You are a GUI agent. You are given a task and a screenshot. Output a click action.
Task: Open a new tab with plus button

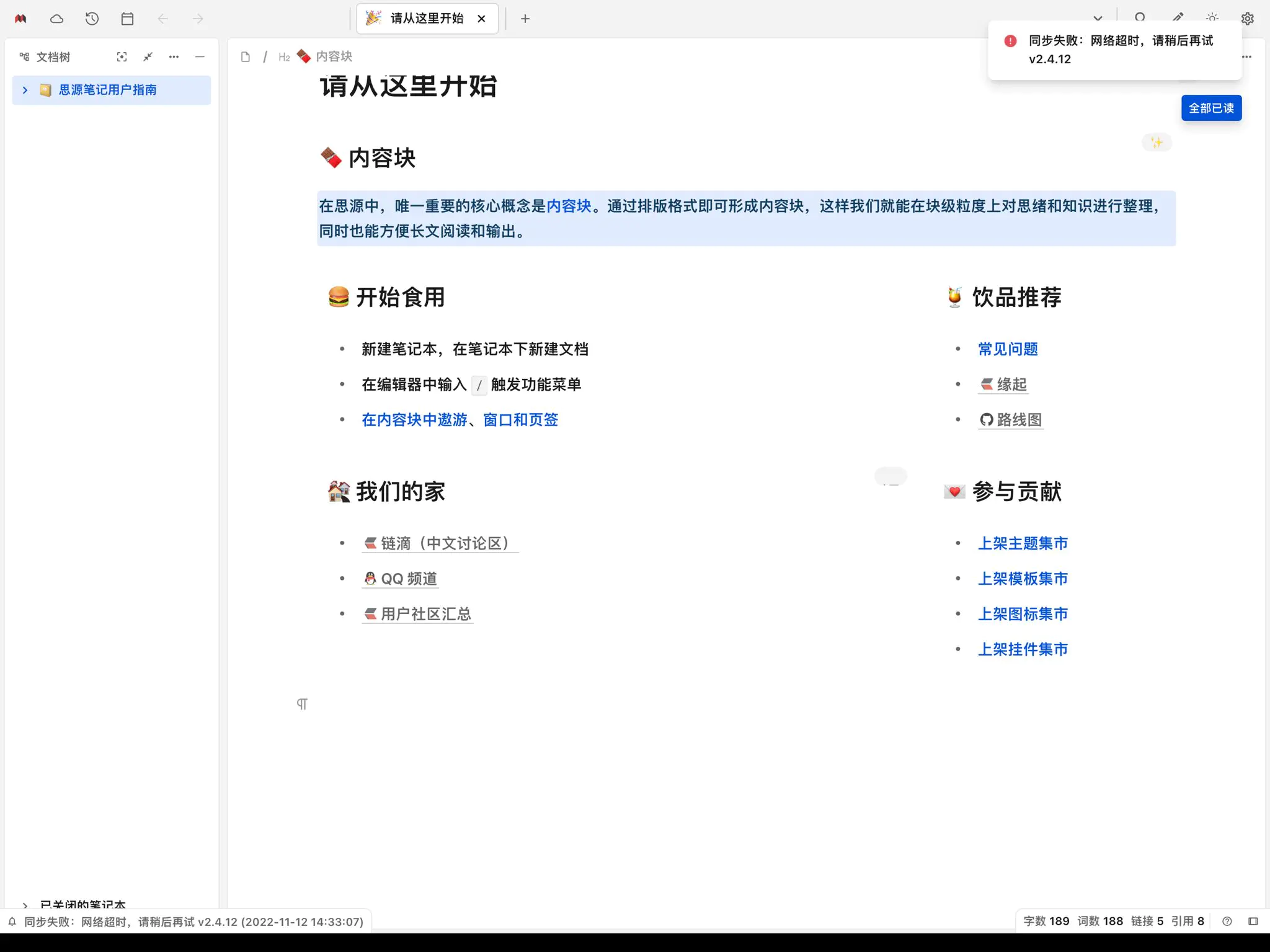(x=525, y=19)
